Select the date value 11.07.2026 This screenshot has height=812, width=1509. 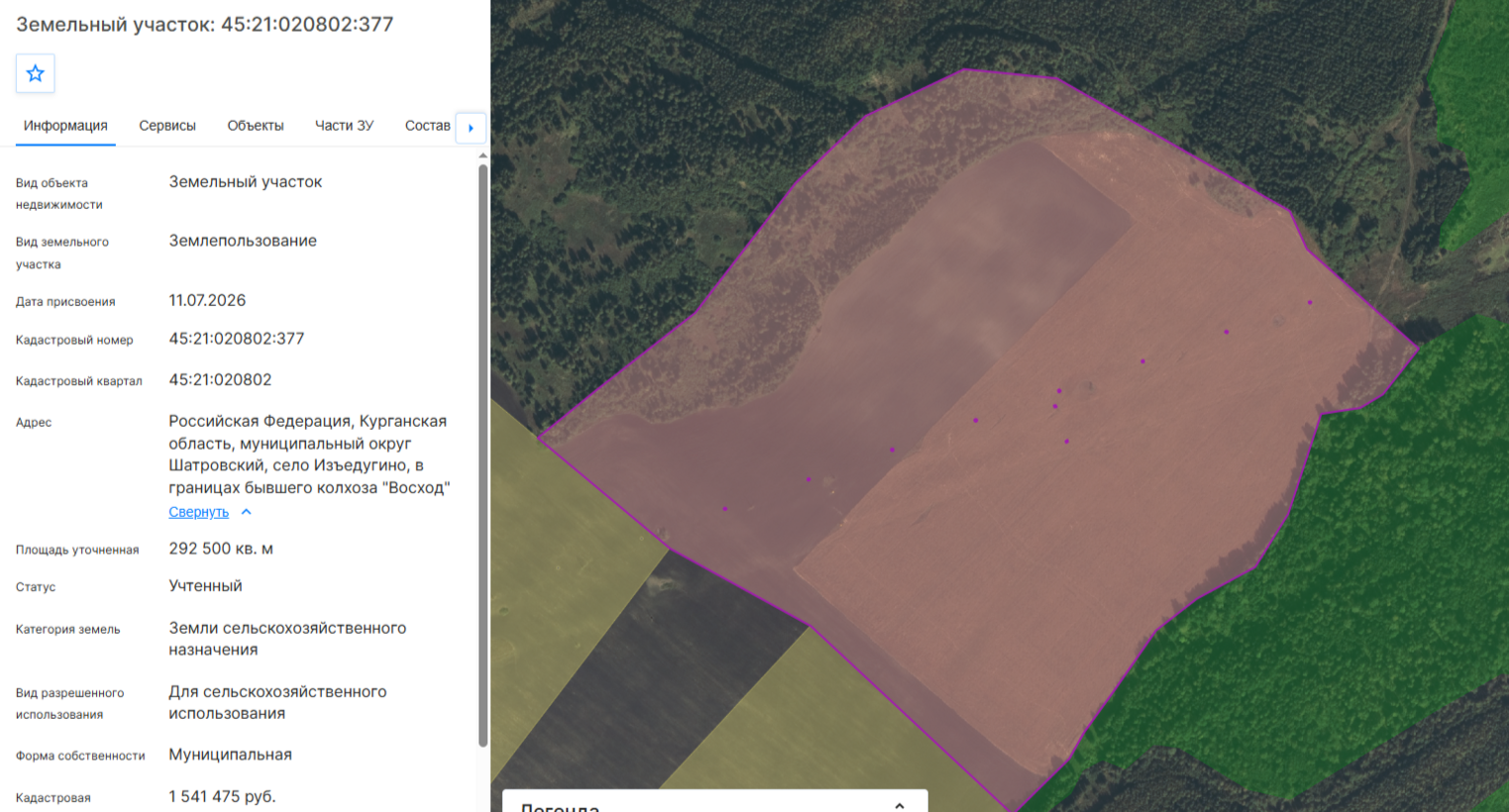coord(207,300)
